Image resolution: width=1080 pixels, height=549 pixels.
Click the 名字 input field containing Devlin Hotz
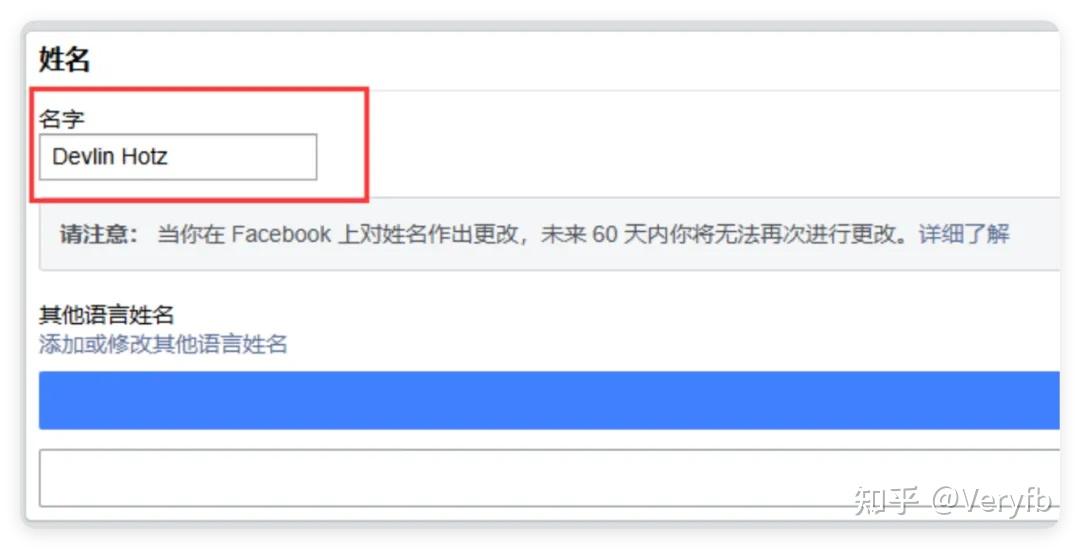[178, 157]
